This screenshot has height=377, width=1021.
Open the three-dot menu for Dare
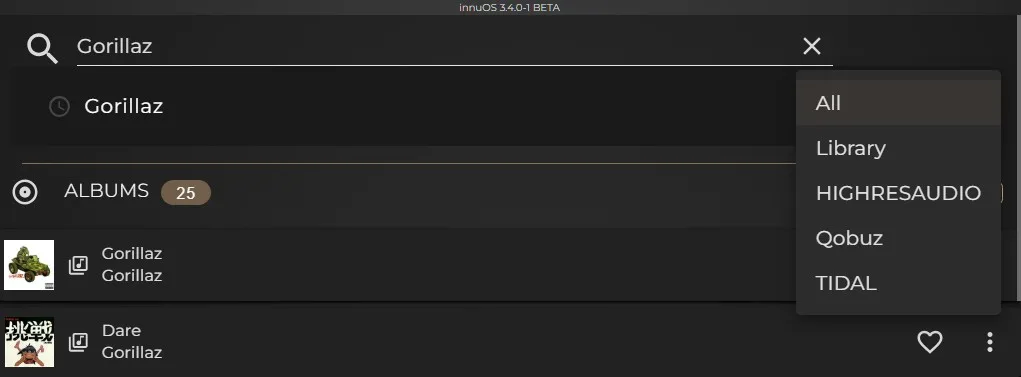[x=989, y=342]
